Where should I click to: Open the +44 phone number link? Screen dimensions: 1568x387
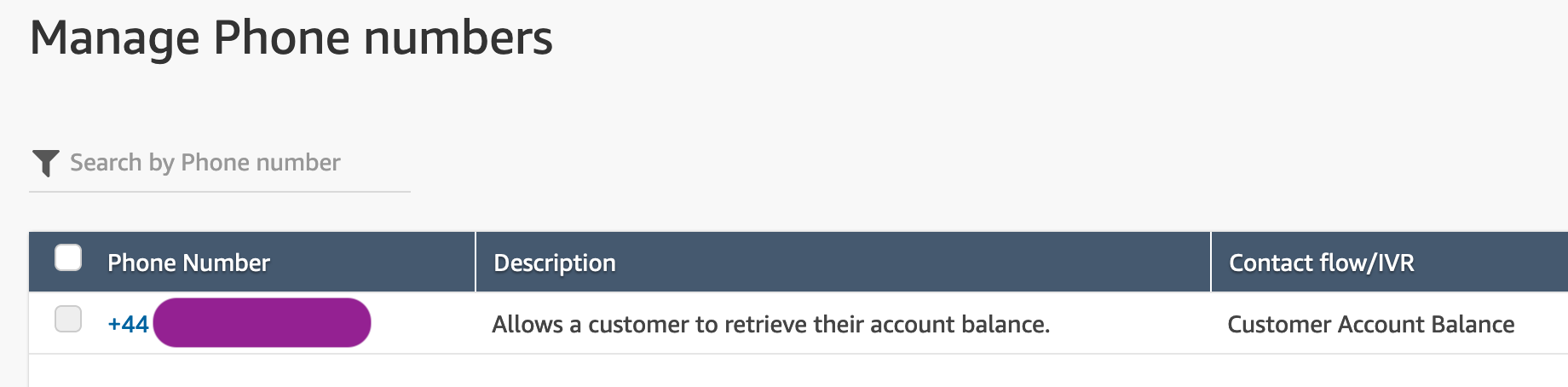point(128,324)
